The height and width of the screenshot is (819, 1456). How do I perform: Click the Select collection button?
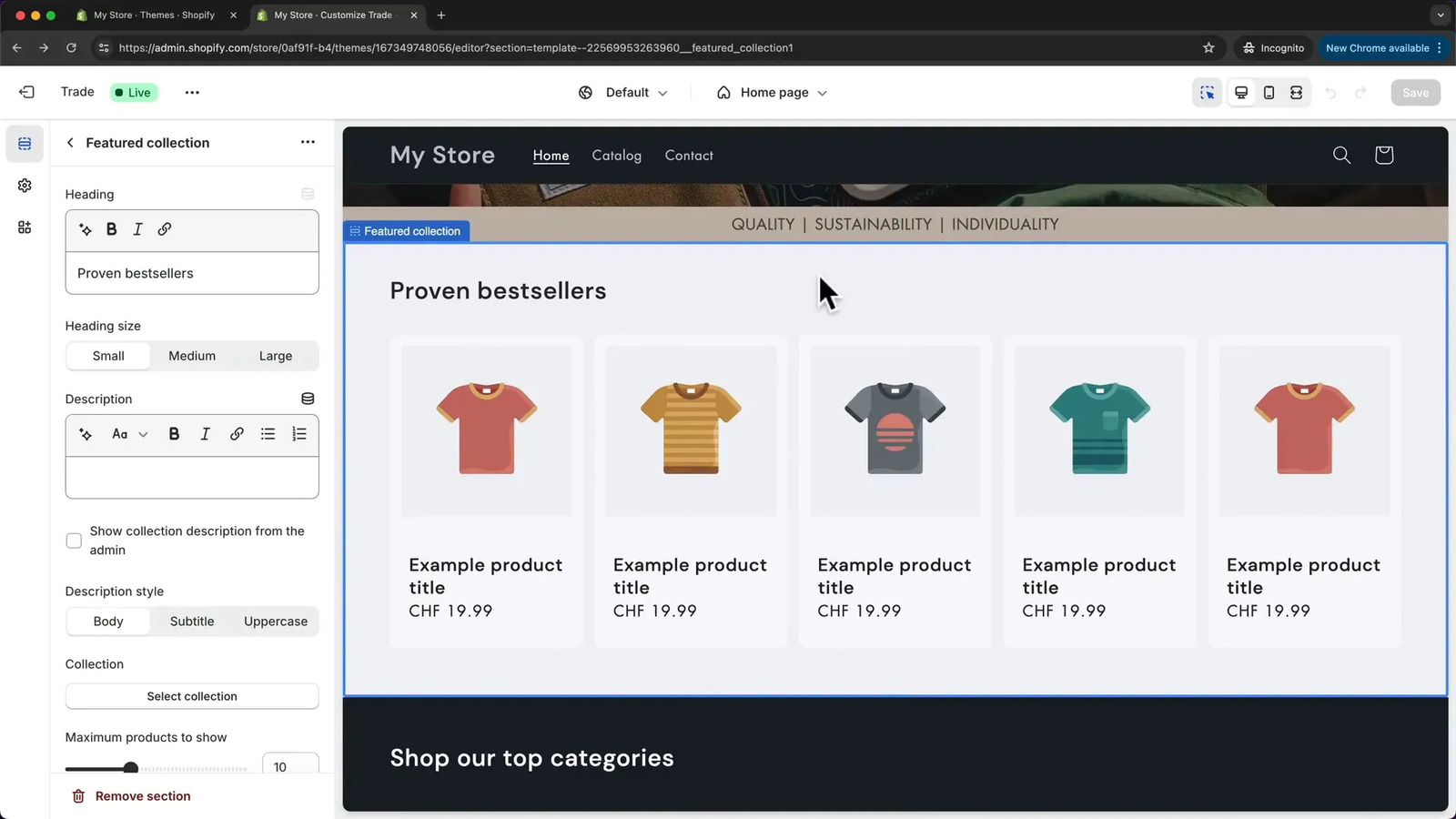[x=192, y=696]
